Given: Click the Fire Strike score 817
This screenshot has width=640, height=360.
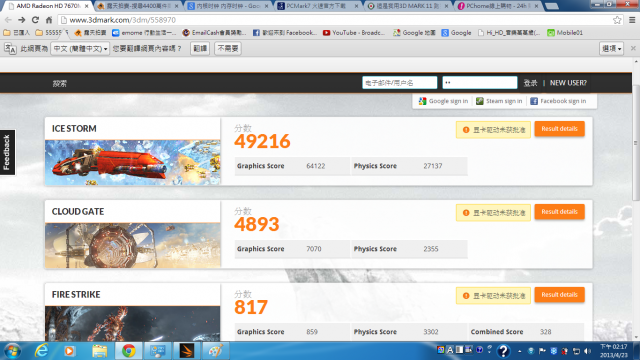Looking at the screenshot, I should point(251,307).
